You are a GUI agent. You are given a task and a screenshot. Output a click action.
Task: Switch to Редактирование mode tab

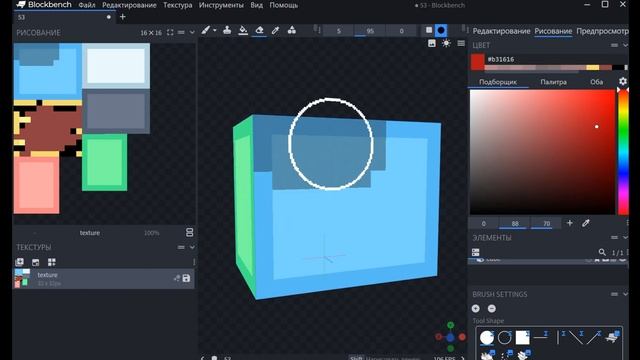[501, 31]
